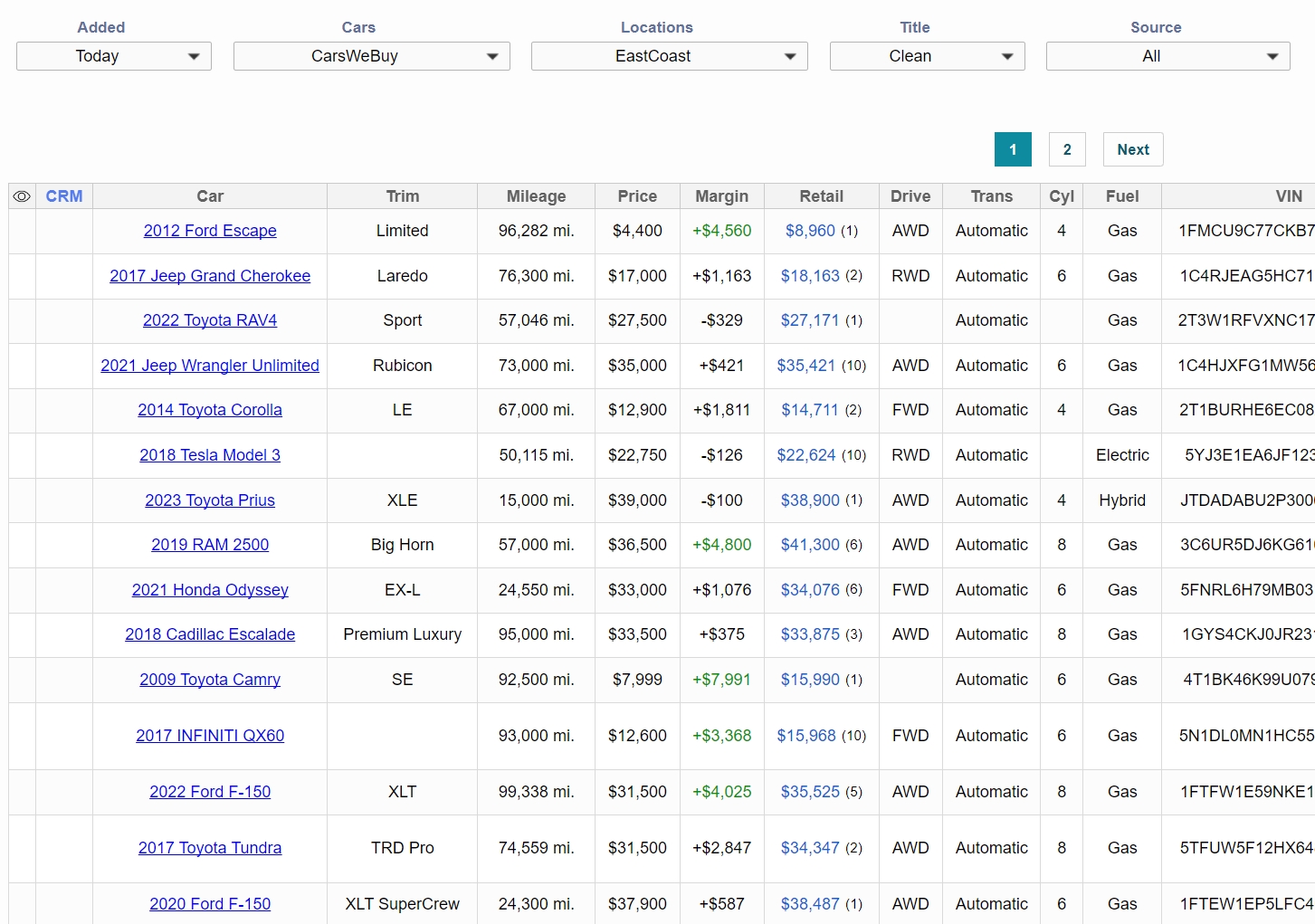Open the 2020 Ford F-150 listing

(x=210, y=904)
